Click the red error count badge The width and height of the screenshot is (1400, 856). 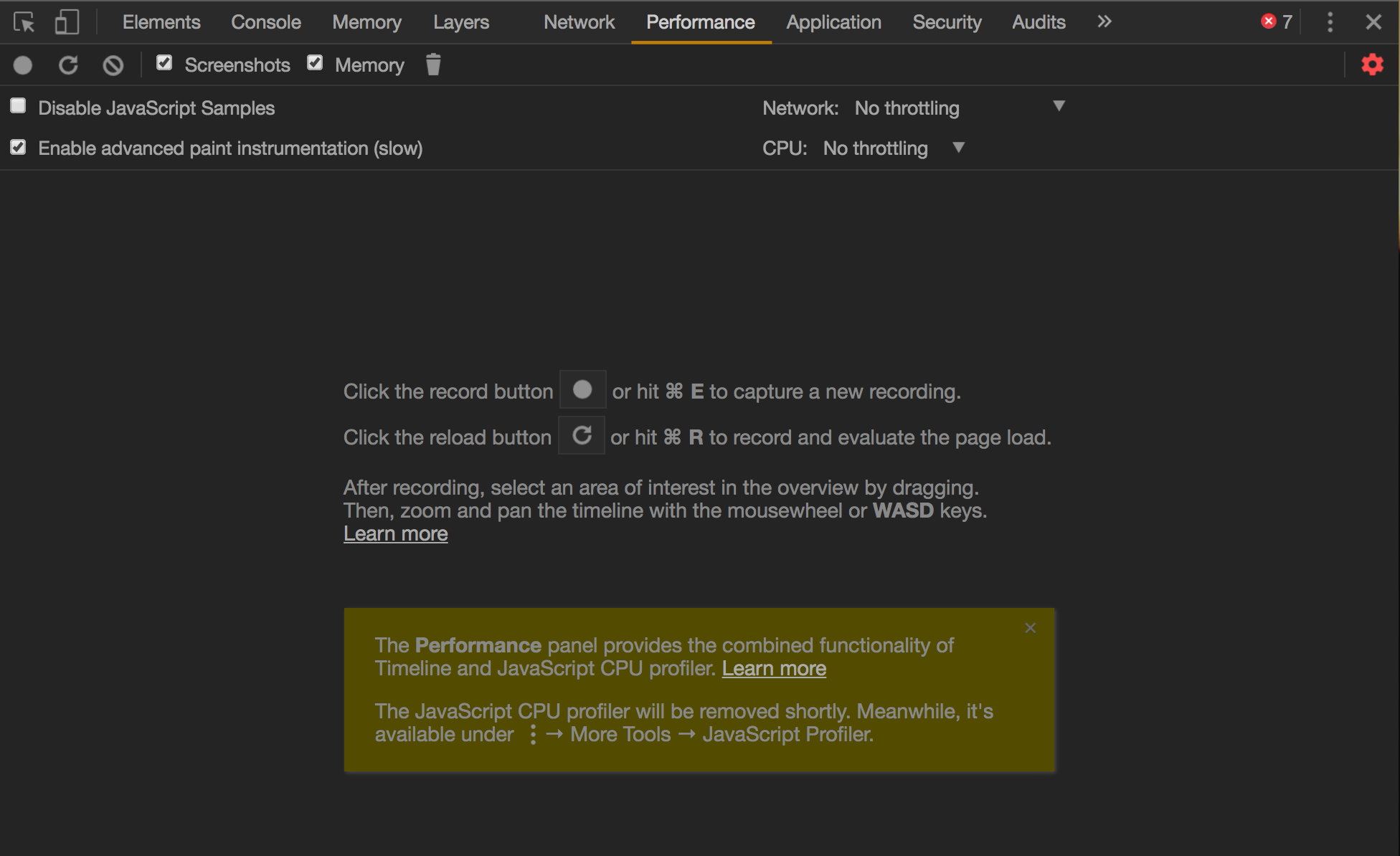[x=1276, y=22]
